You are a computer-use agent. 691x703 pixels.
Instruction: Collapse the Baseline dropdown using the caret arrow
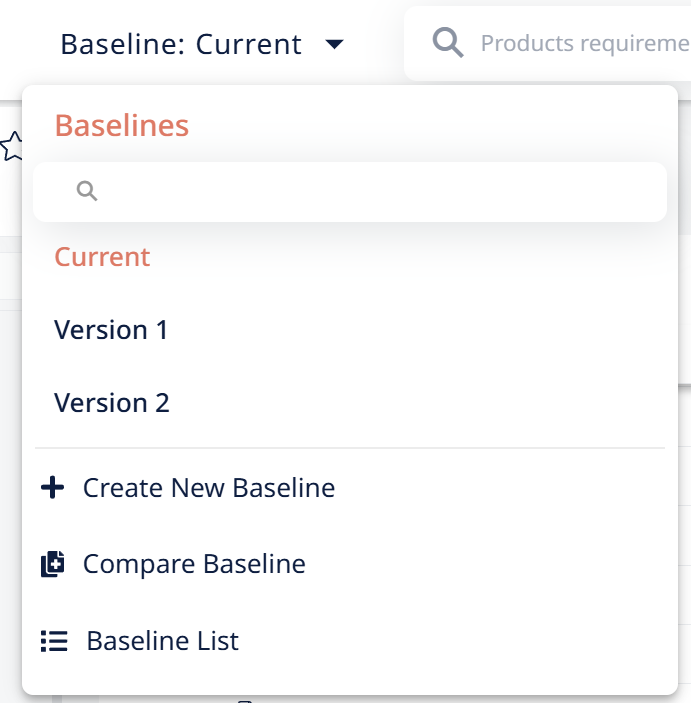335,44
